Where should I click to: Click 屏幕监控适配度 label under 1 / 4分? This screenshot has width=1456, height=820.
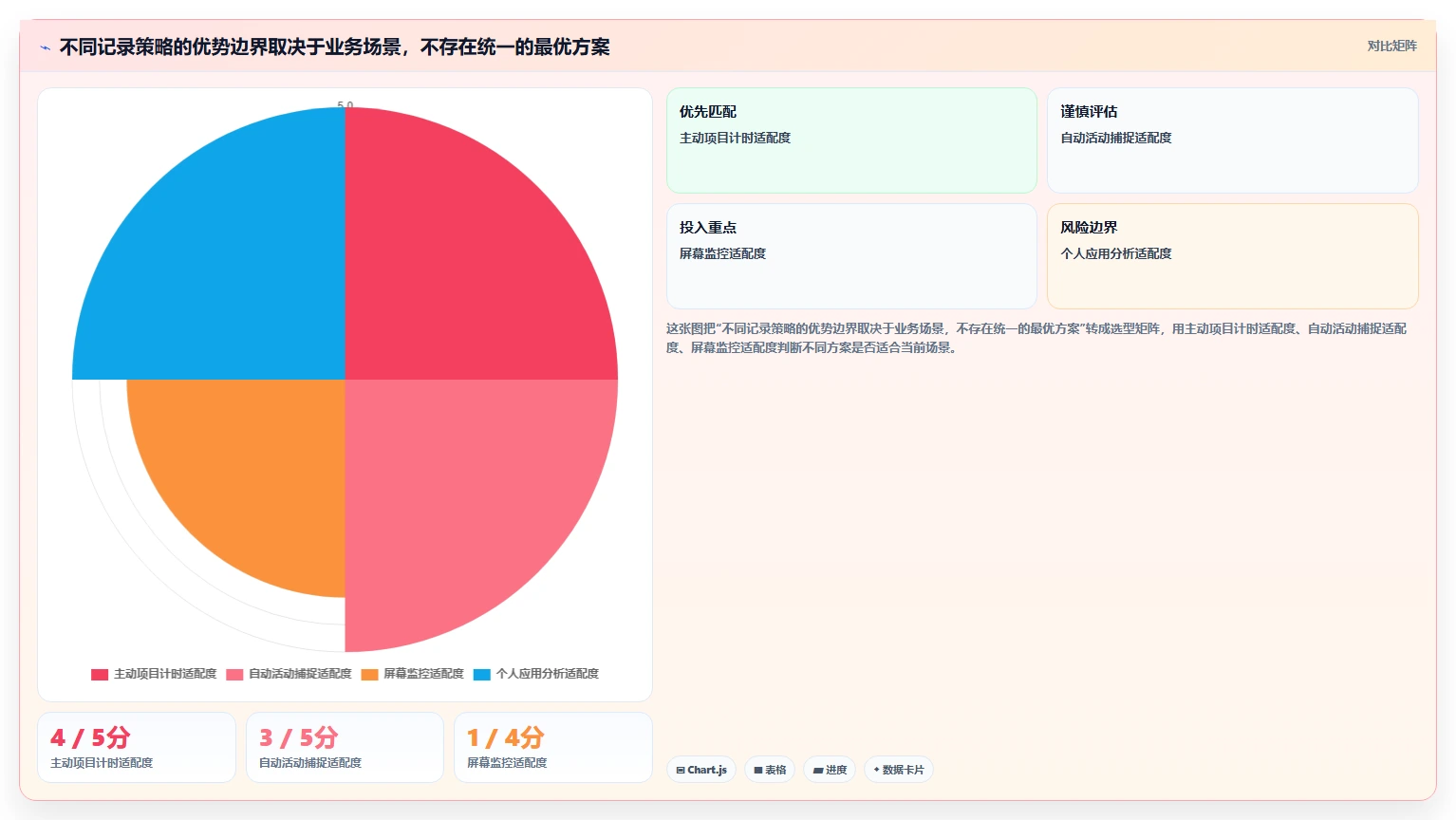pos(507,763)
